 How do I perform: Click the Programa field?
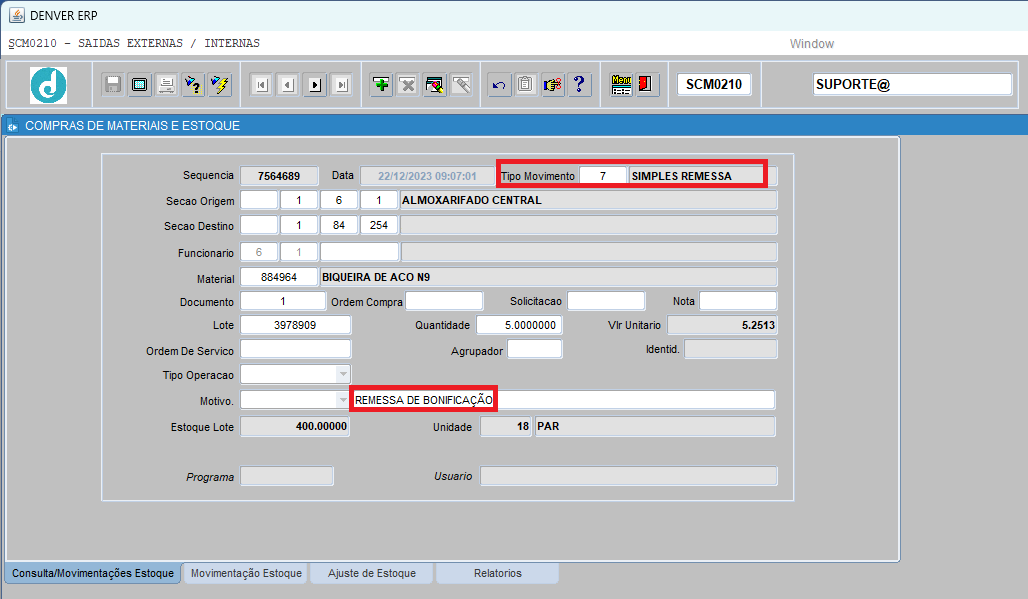(x=287, y=476)
